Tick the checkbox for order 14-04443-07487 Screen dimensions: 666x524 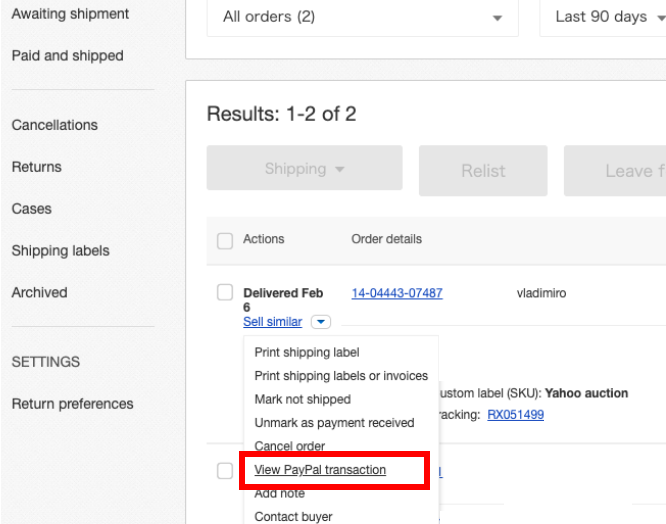(225, 292)
